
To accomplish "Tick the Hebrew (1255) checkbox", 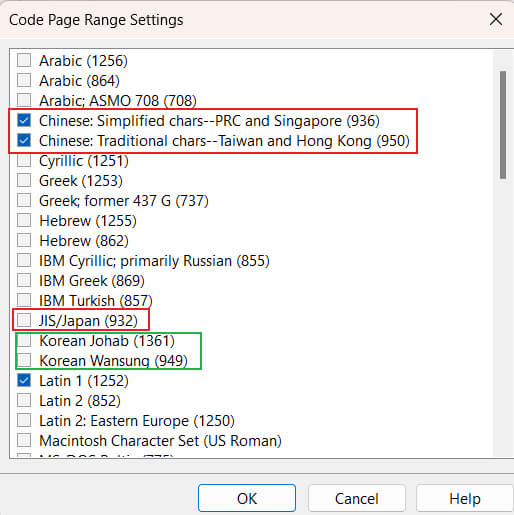I will point(24,221).
